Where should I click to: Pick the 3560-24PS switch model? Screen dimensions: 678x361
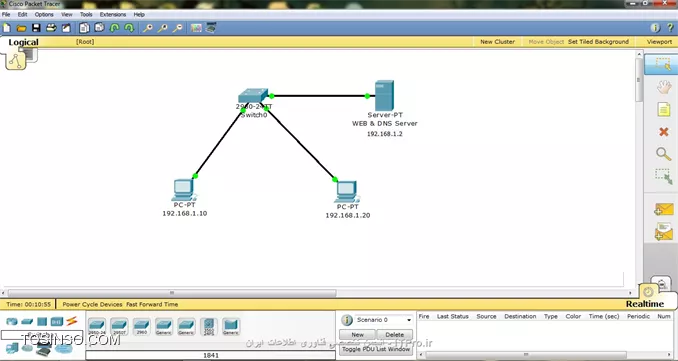209,327
